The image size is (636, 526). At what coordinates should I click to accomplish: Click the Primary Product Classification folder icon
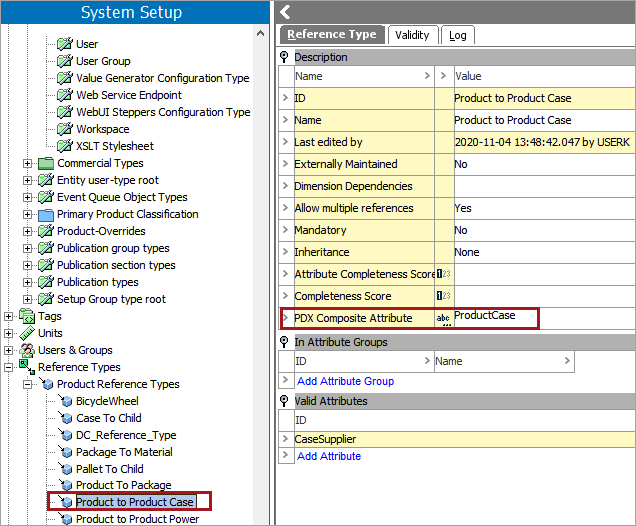click(46, 214)
